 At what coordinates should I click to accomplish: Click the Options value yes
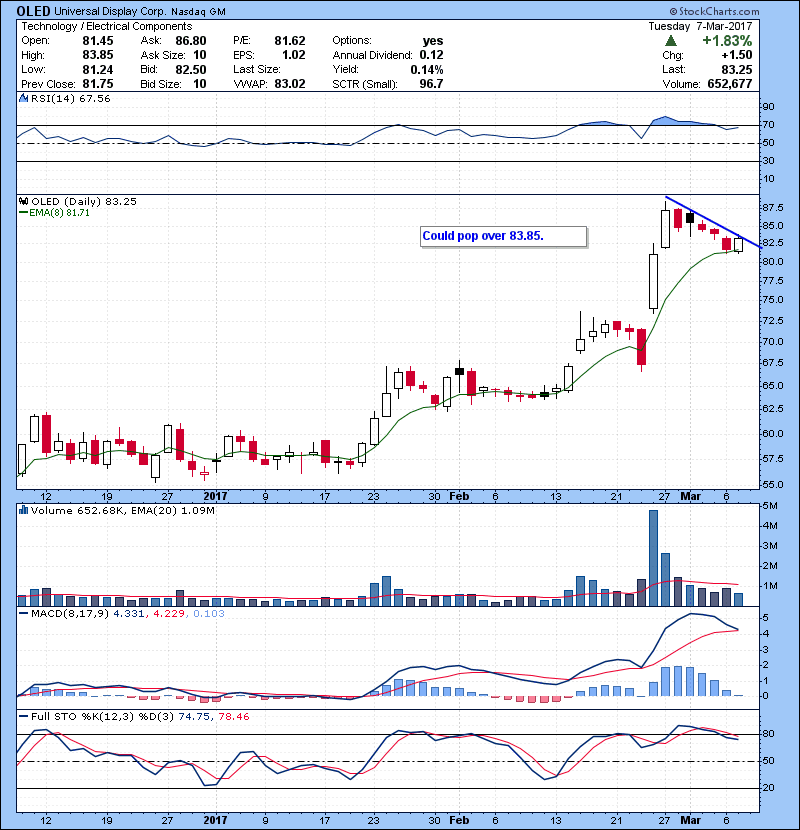pyautogui.click(x=433, y=41)
